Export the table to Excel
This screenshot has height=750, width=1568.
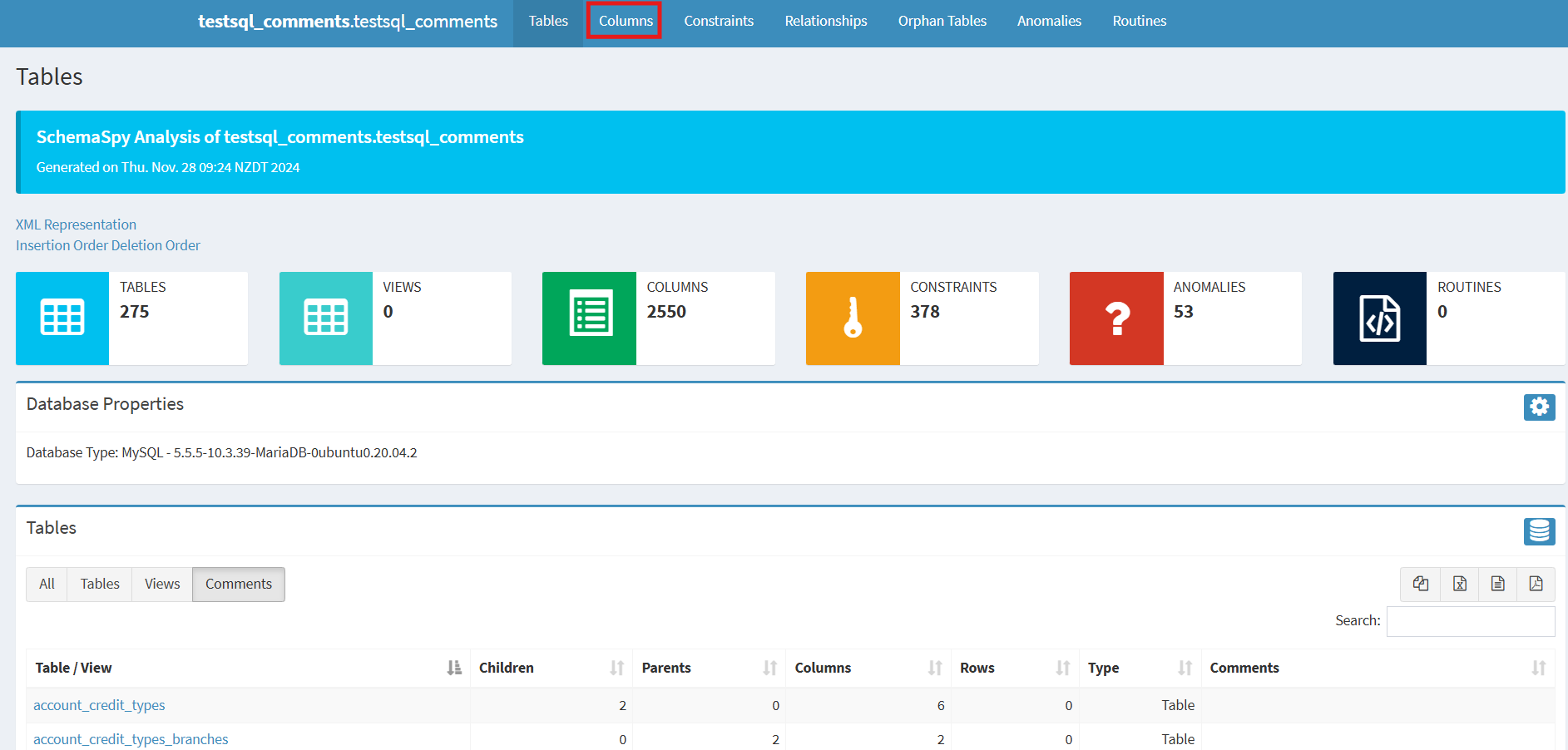point(1459,584)
